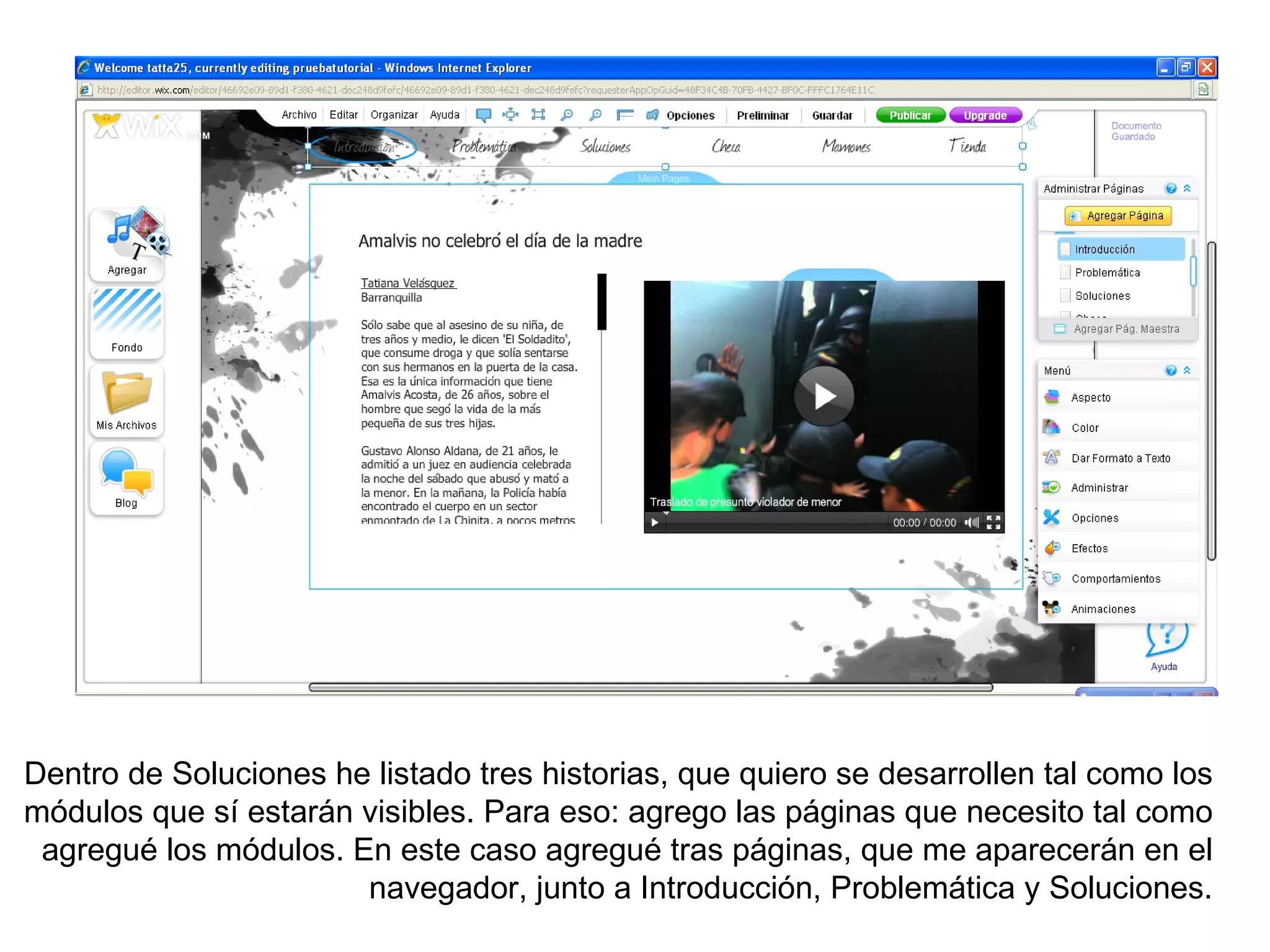The width and height of the screenshot is (1270, 952).
Task: Open the Agregar media panel
Action: [127, 244]
